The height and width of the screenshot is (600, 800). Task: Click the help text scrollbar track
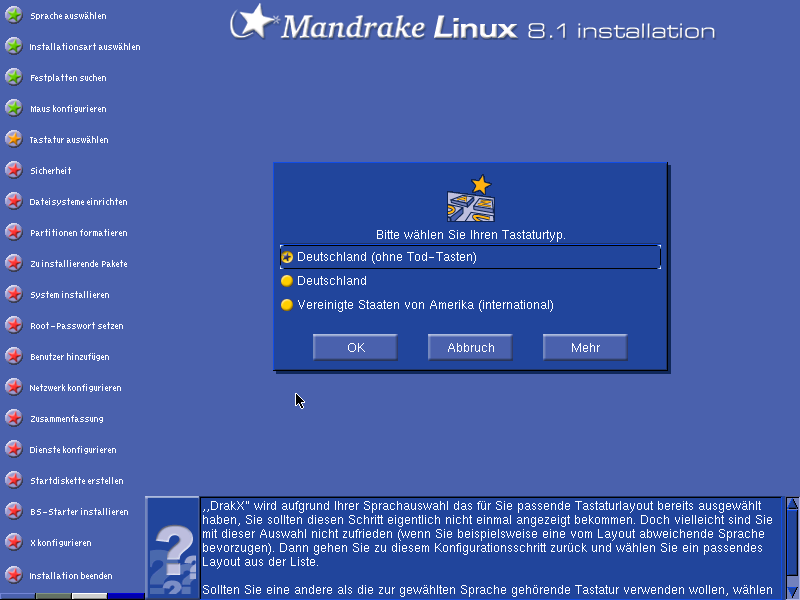(x=792, y=548)
